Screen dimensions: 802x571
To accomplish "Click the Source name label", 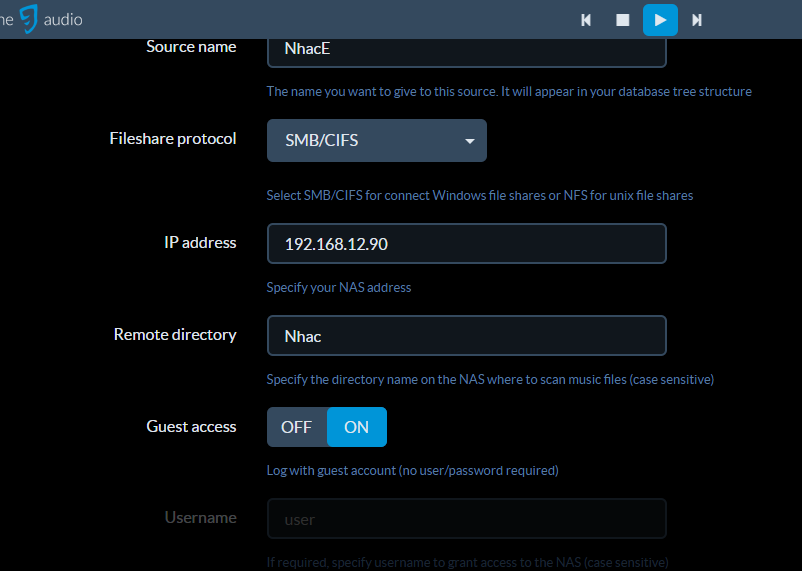I will coord(191,47).
